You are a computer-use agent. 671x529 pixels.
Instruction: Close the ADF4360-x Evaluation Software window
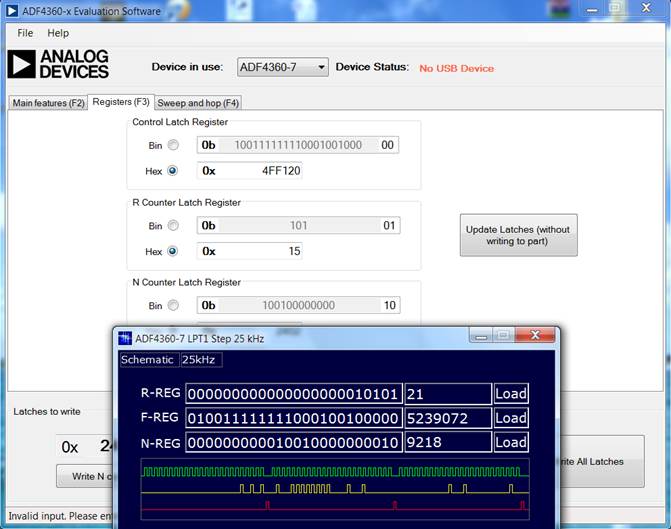[x=646, y=8]
